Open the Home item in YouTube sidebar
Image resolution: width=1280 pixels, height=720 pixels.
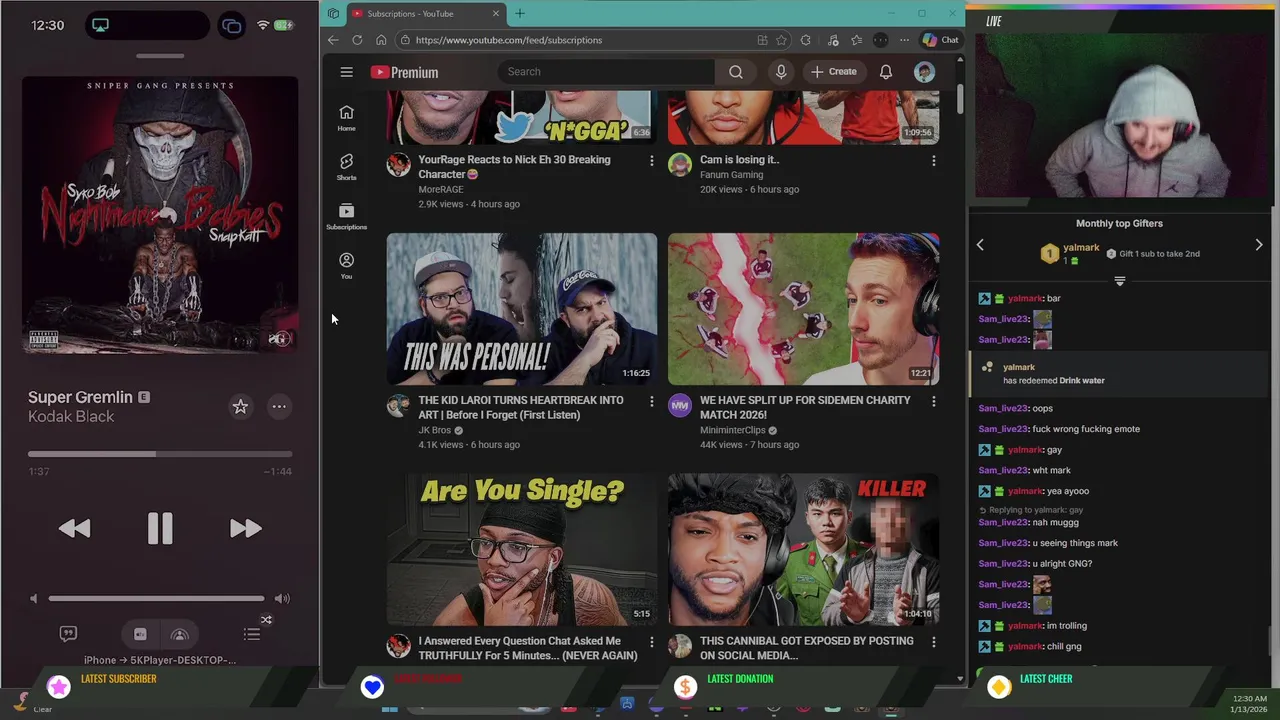point(346,118)
